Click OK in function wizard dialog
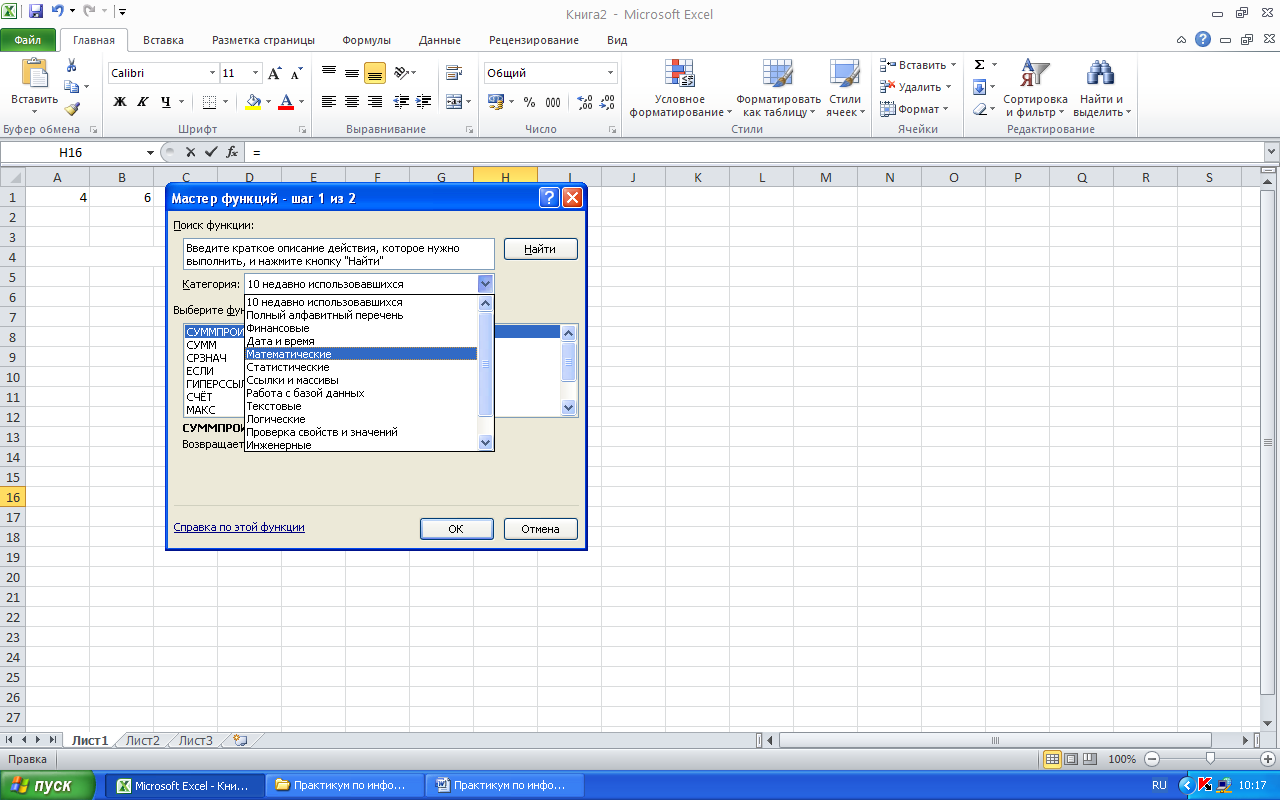Screen dimensions: 1280x800 tap(456, 529)
